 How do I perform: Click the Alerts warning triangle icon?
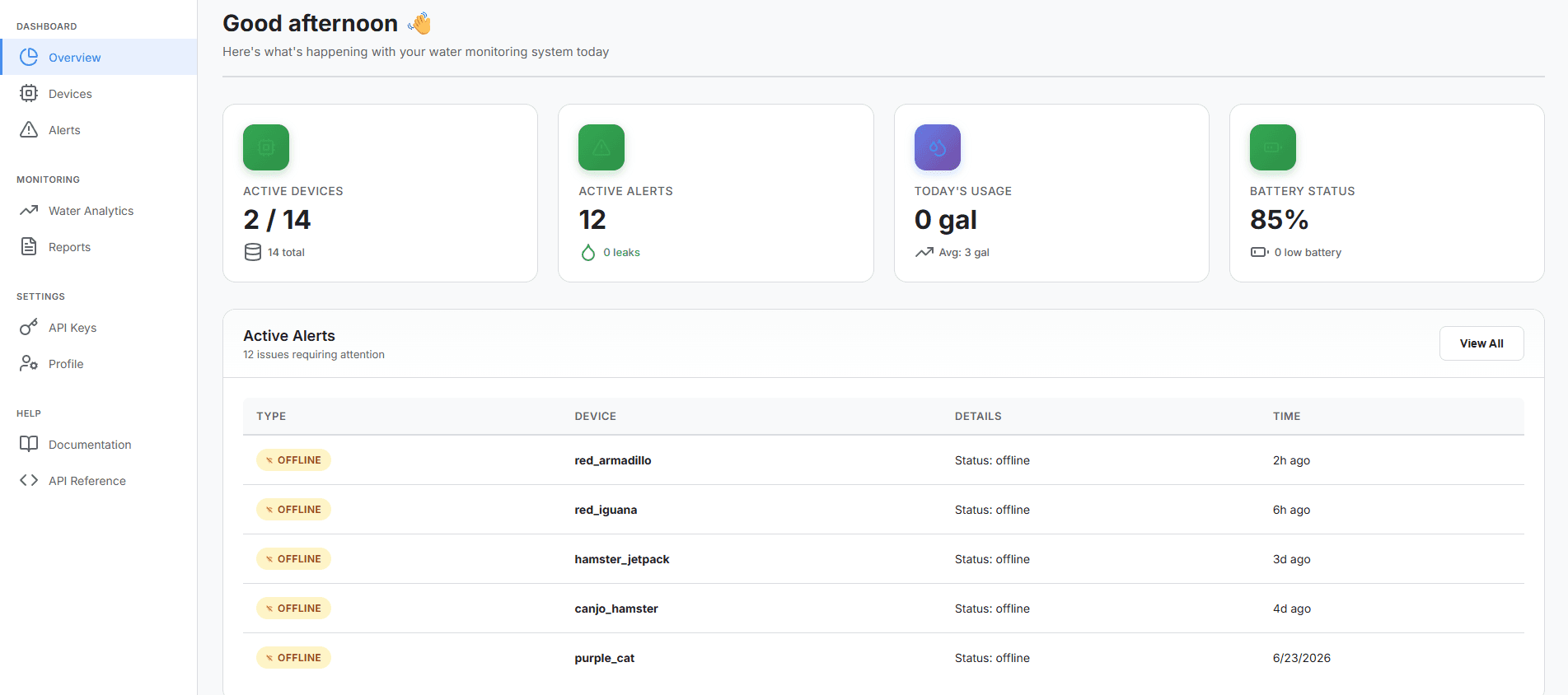[29, 129]
